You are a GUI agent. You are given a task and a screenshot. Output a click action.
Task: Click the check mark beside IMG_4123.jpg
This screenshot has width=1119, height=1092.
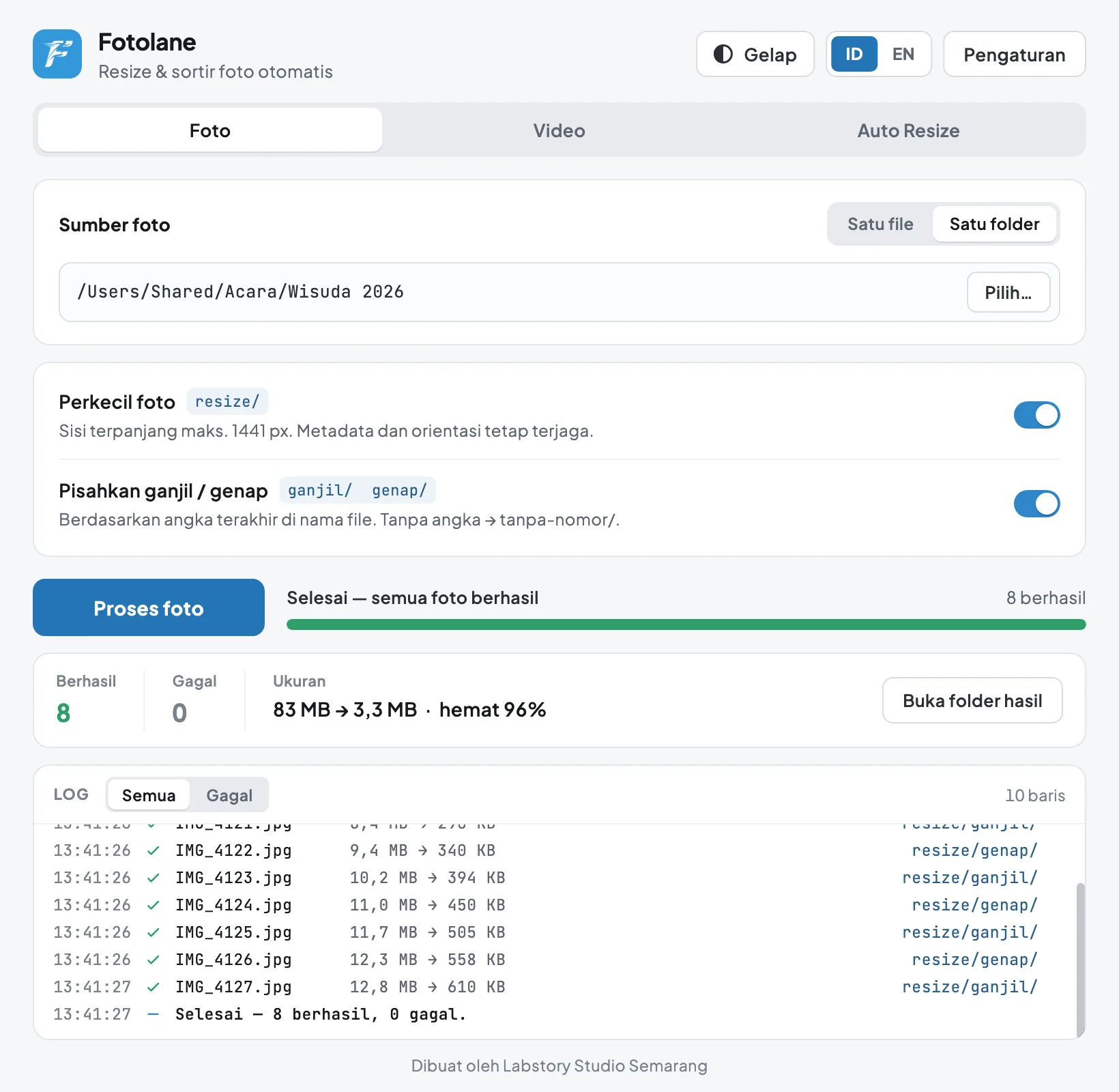pos(154,878)
